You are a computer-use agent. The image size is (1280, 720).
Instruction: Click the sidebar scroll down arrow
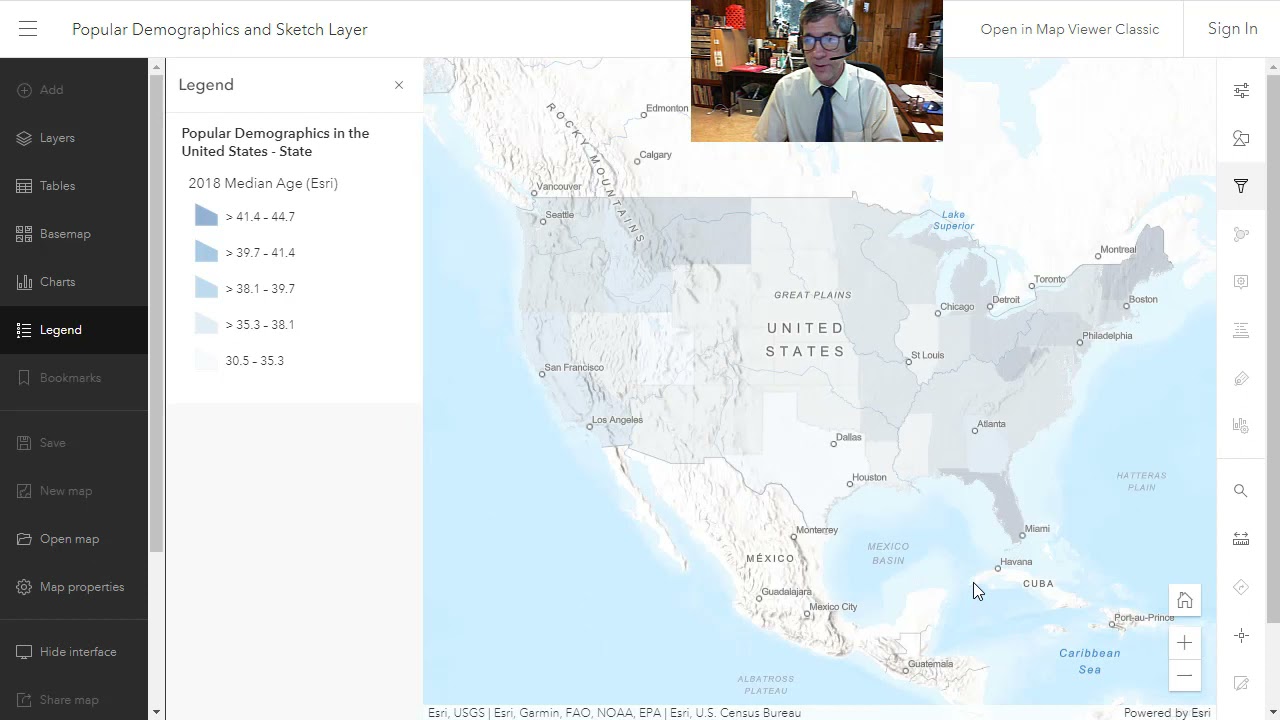pos(156,712)
